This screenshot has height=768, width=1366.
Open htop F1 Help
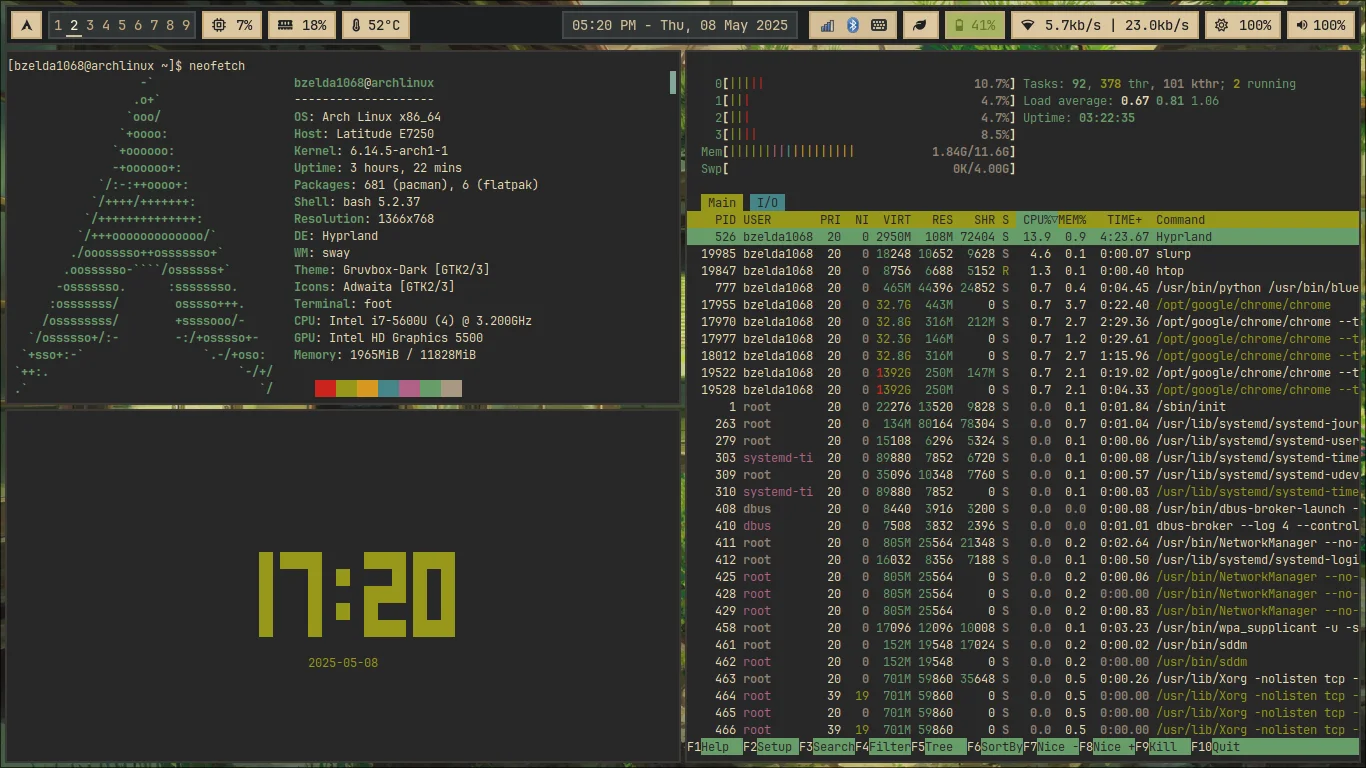714,746
